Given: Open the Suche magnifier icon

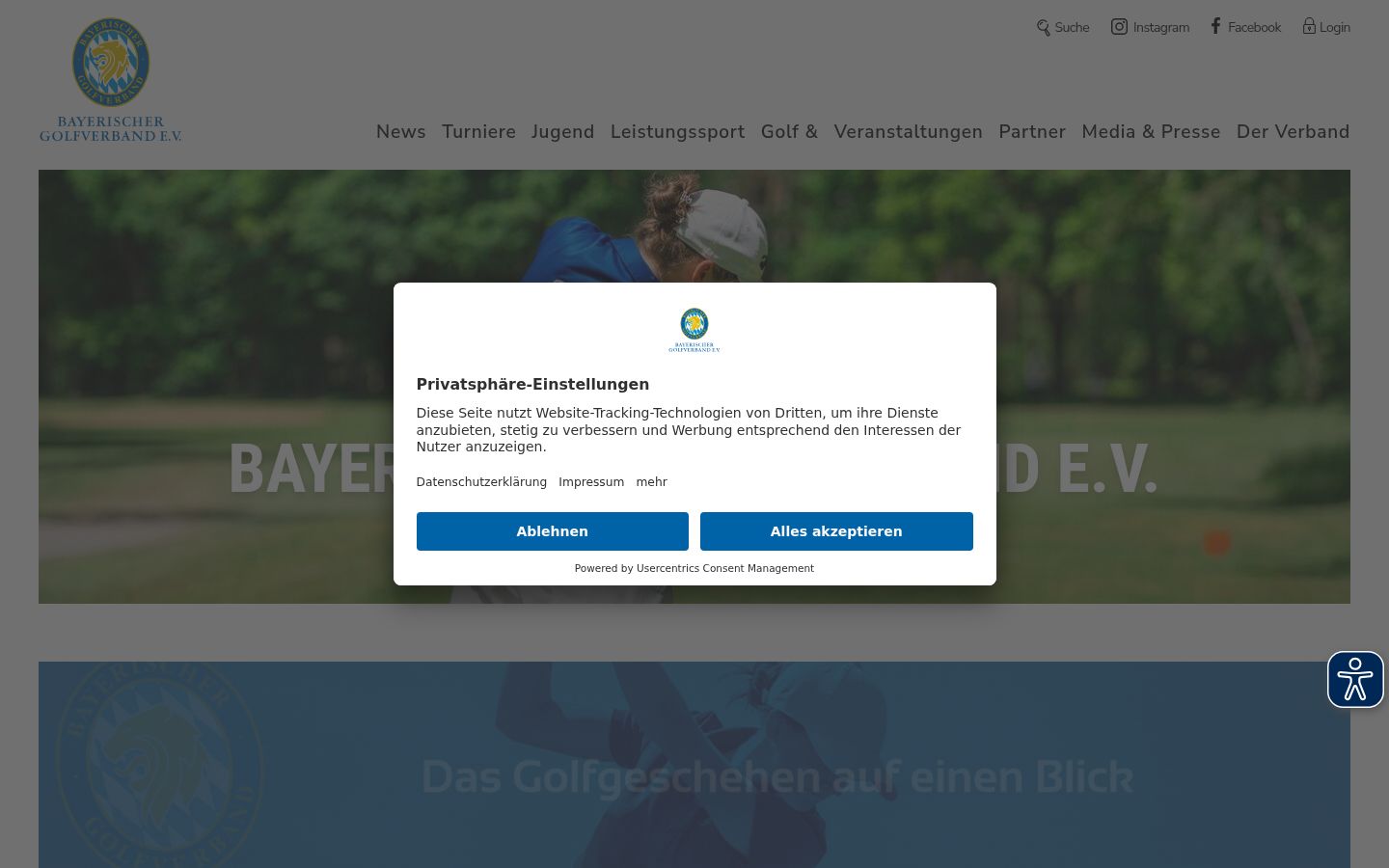Looking at the screenshot, I should 1043,28.
